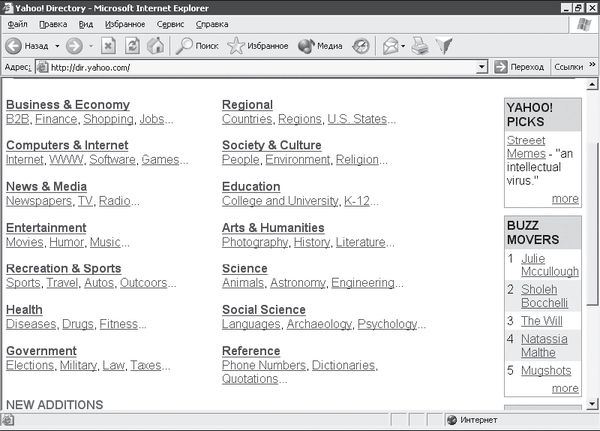
Task: Click the Print icon in toolbar
Action: click(420, 46)
